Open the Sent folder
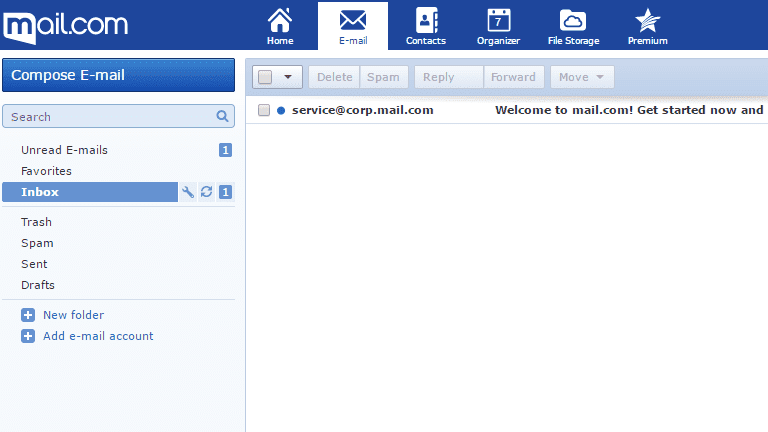This screenshot has height=432, width=768. 34,264
